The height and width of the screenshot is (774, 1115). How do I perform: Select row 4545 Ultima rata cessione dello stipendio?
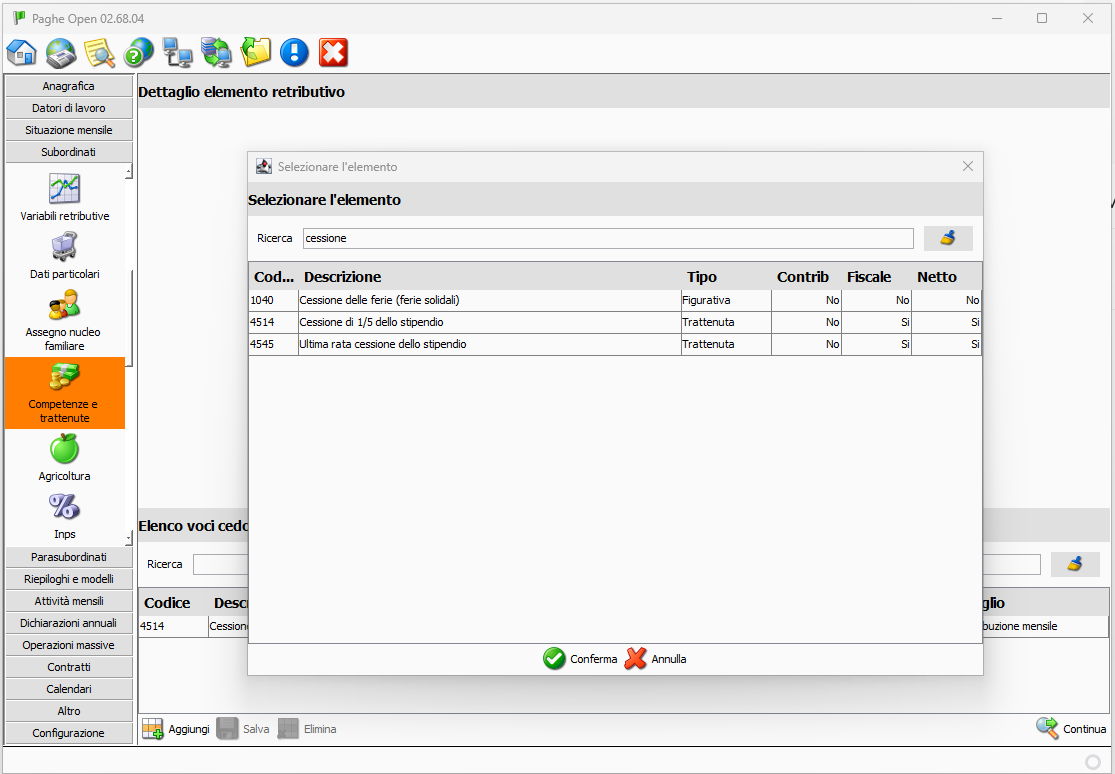[488, 344]
